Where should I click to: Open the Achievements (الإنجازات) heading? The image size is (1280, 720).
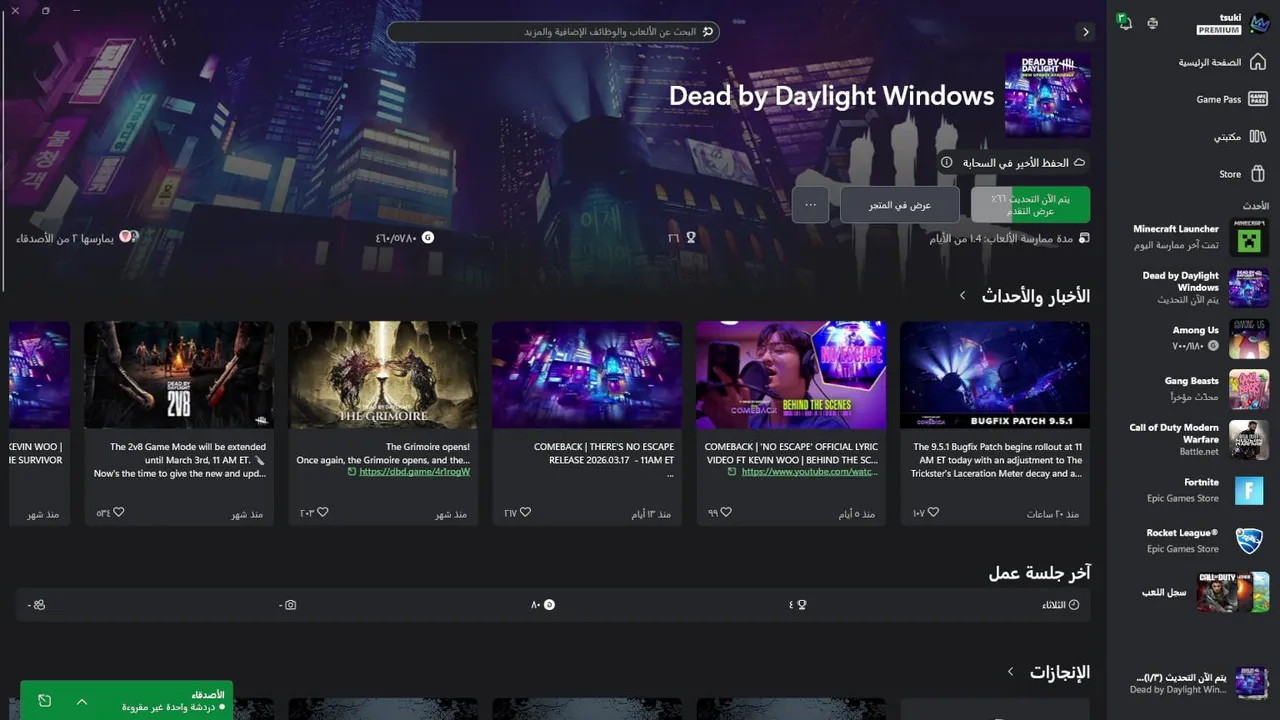1060,672
